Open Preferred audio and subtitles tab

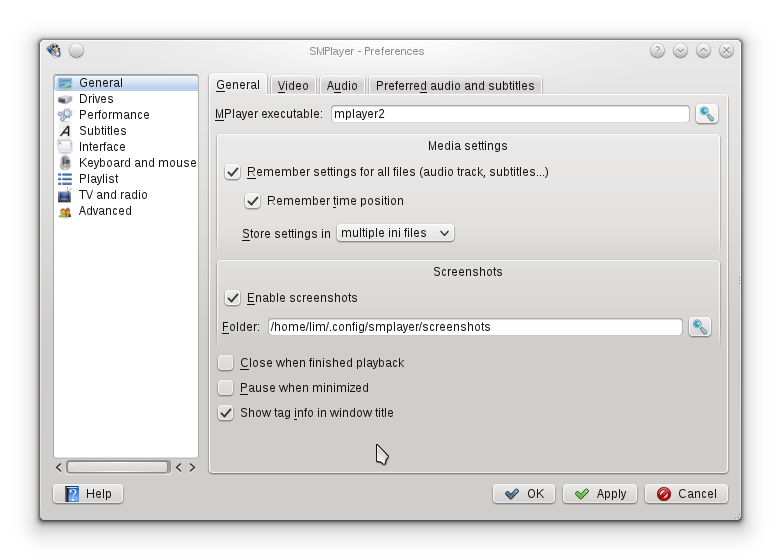click(455, 85)
